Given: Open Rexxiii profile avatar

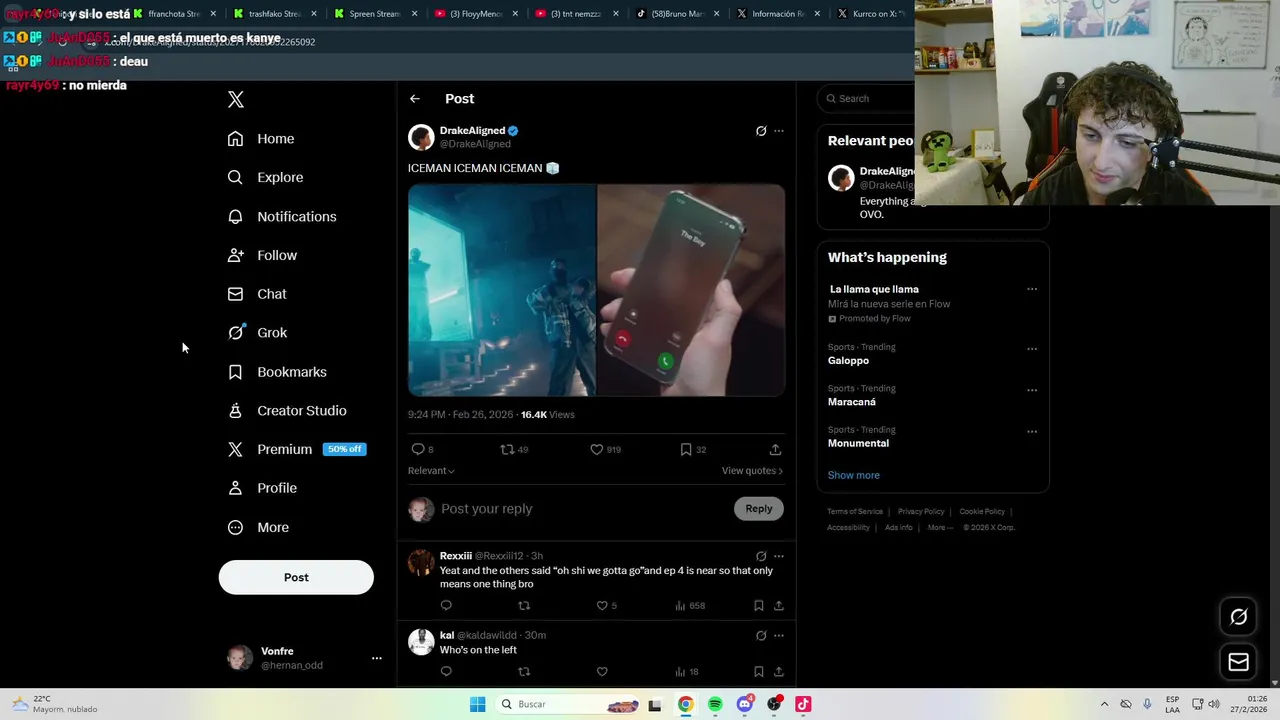Looking at the screenshot, I should tap(421, 563).
